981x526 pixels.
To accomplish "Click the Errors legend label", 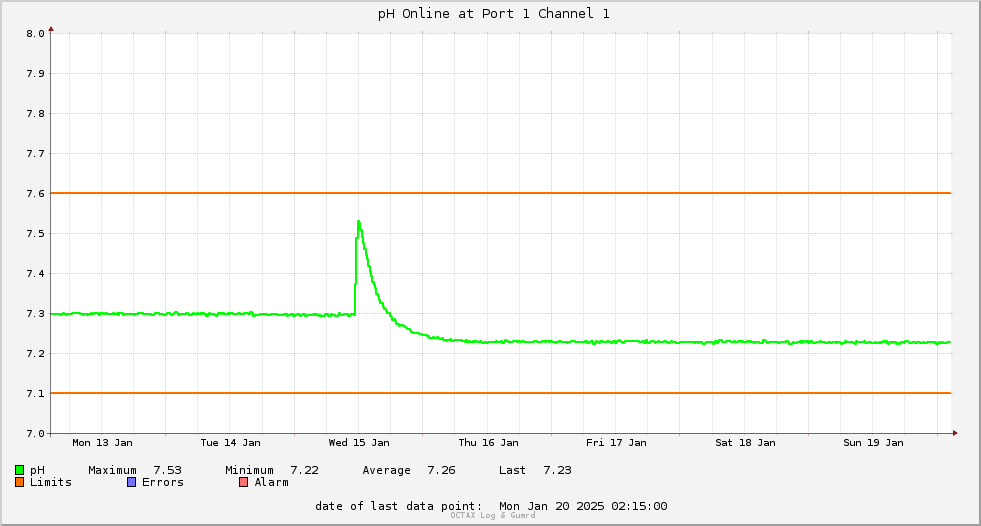I will point(163,482).
